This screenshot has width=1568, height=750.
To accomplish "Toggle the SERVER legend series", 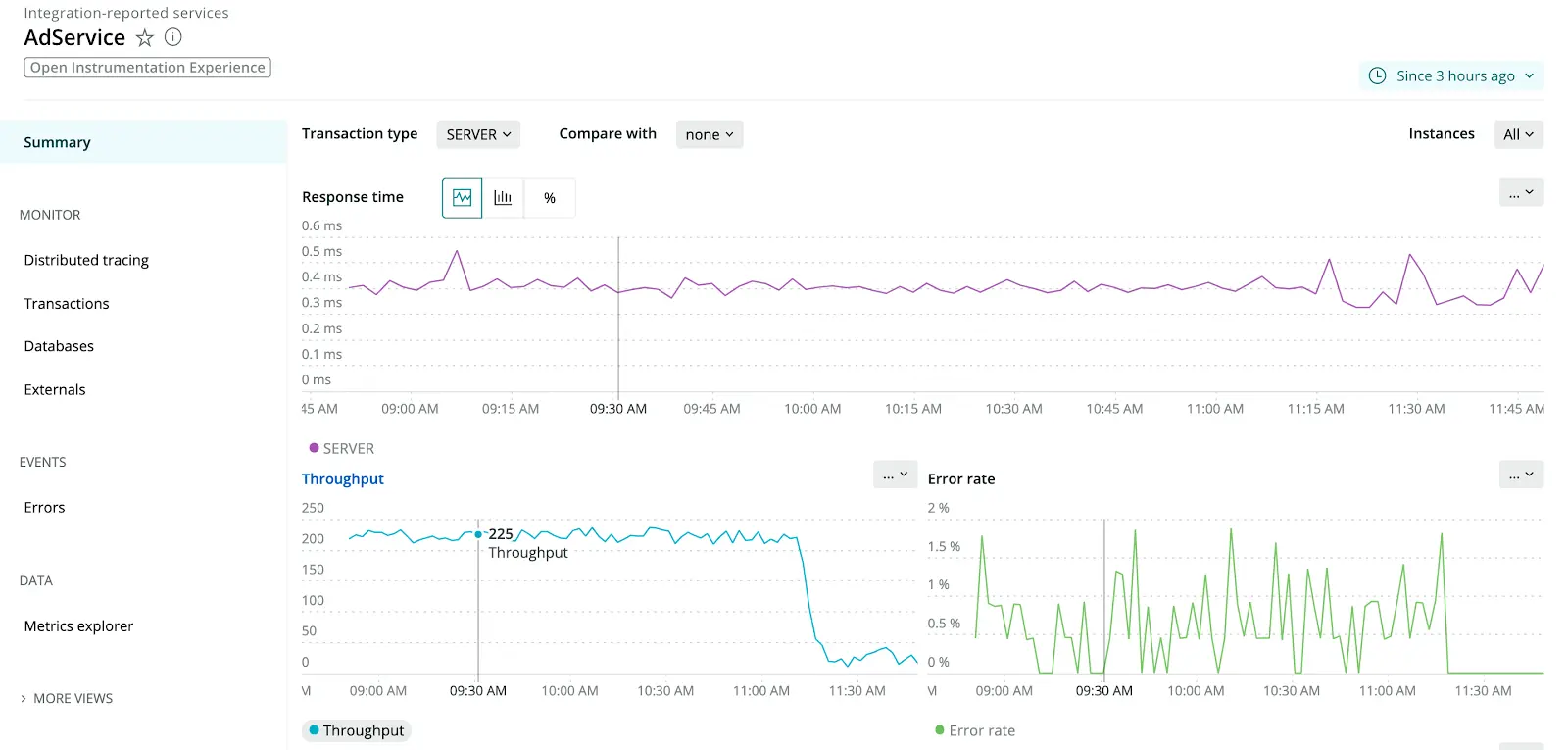I will [342, 448].
